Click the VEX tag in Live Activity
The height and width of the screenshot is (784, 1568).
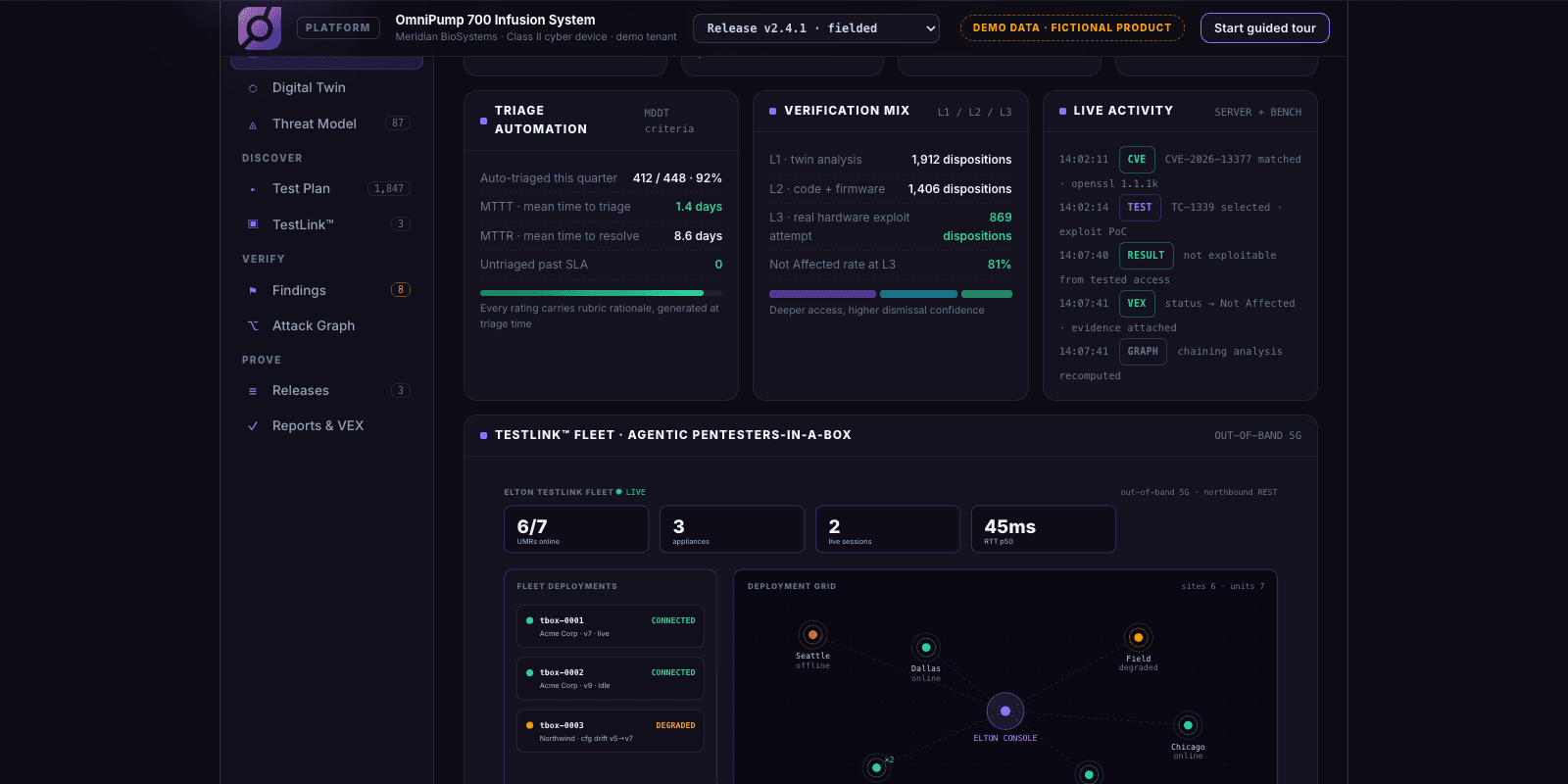pyautogui.click(x=1137, y=303)
